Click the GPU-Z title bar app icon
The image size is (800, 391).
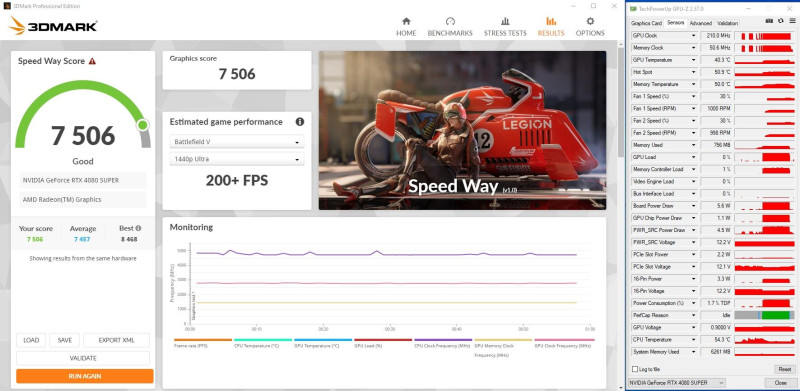[x=633, y=9]
